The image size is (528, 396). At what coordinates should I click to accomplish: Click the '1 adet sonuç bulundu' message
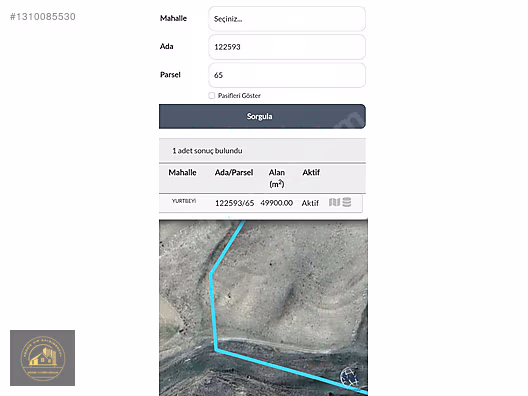pyautogui.click(x=207, y=151)
